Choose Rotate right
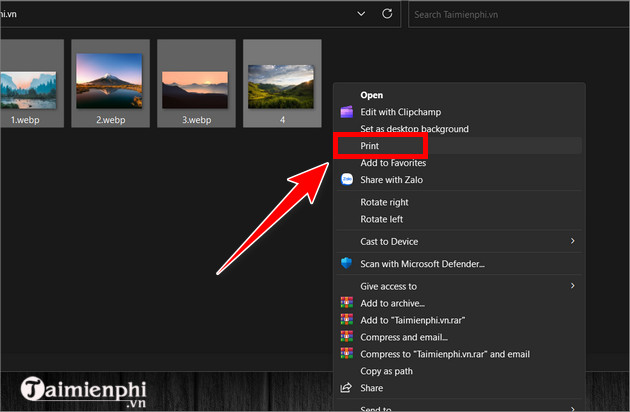The height and width of the screenshot is (412, 630). point(459,202)
